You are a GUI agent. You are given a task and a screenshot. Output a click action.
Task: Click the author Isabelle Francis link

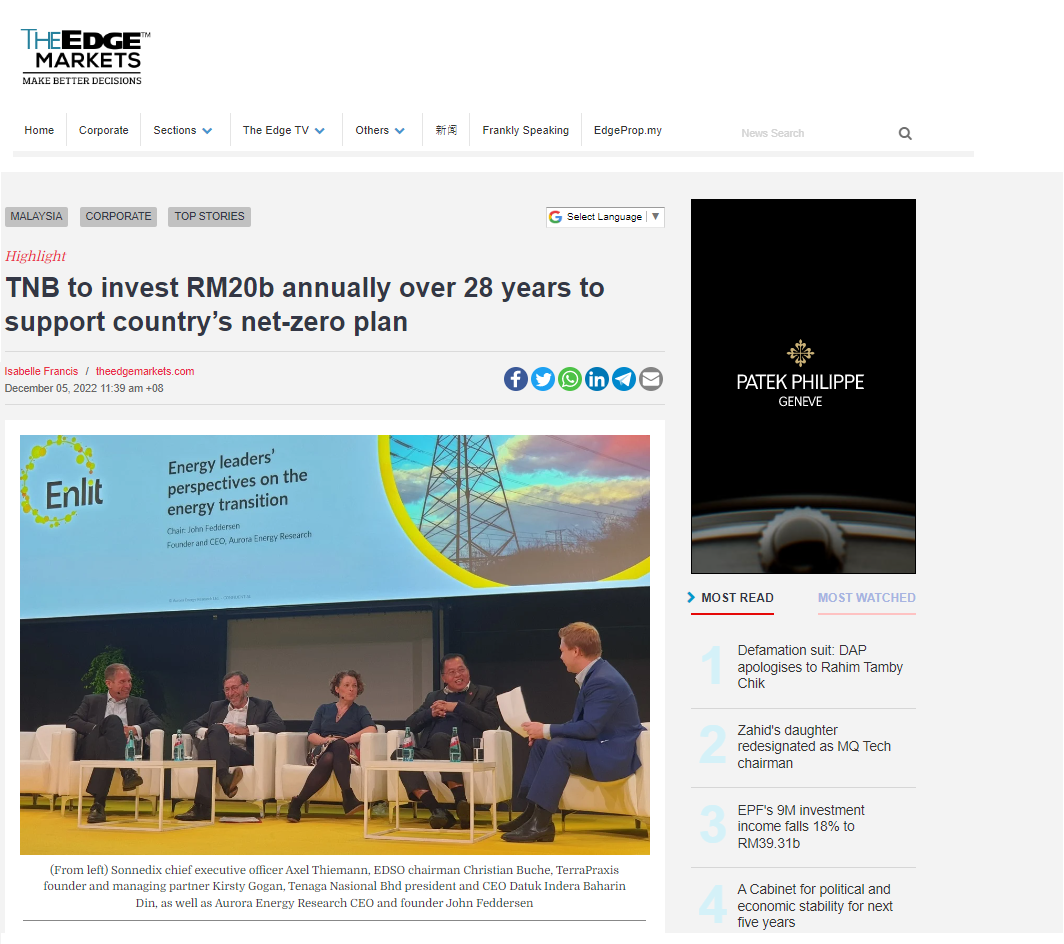tap(41, 371)
